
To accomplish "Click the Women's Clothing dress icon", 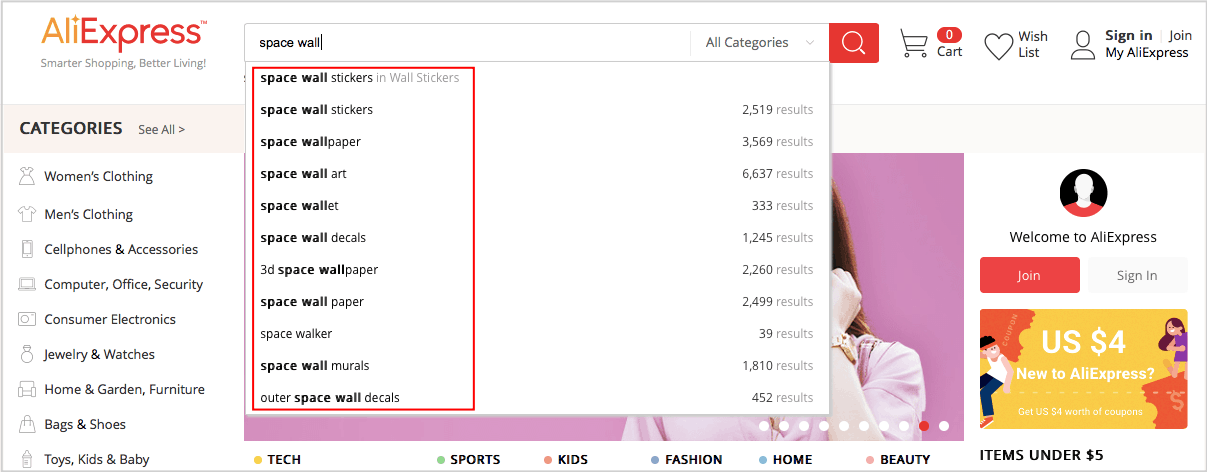I will click(27, 177).
